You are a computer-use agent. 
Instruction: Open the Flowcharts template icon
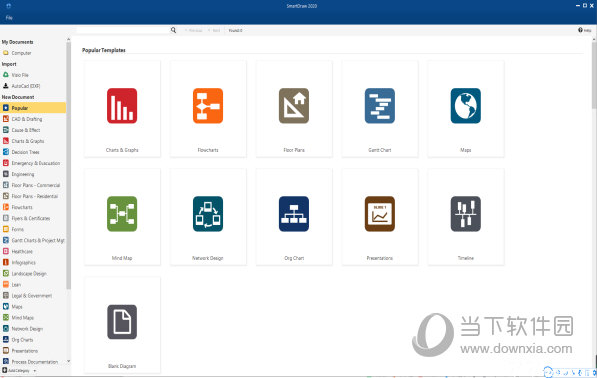click(208, 106)
